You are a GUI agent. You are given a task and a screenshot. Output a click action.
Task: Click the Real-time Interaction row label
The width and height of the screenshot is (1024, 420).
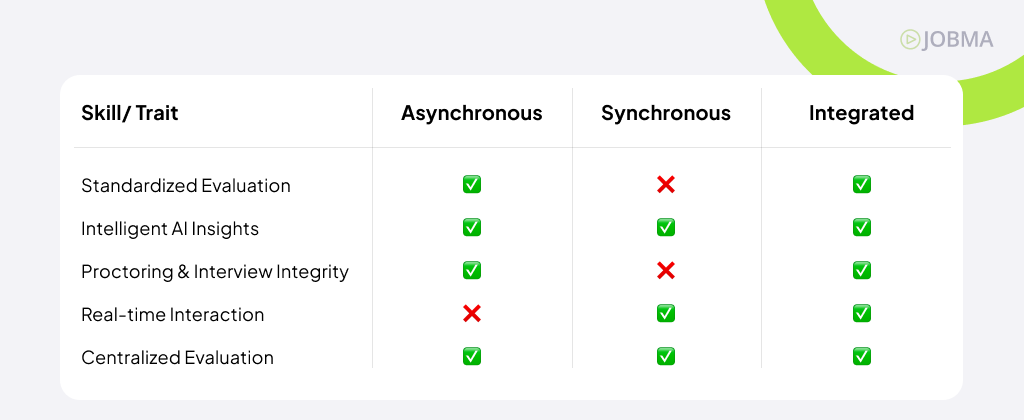tap(173, 315)
